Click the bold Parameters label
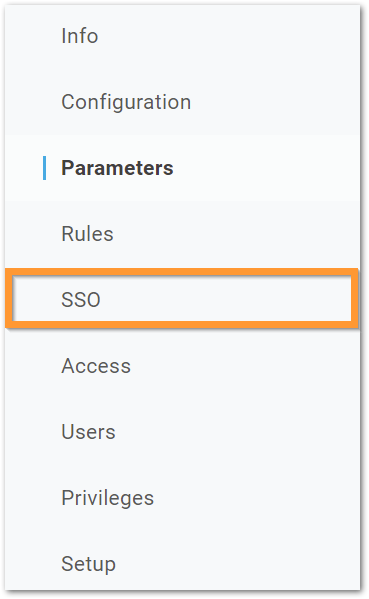 [117, 168]
